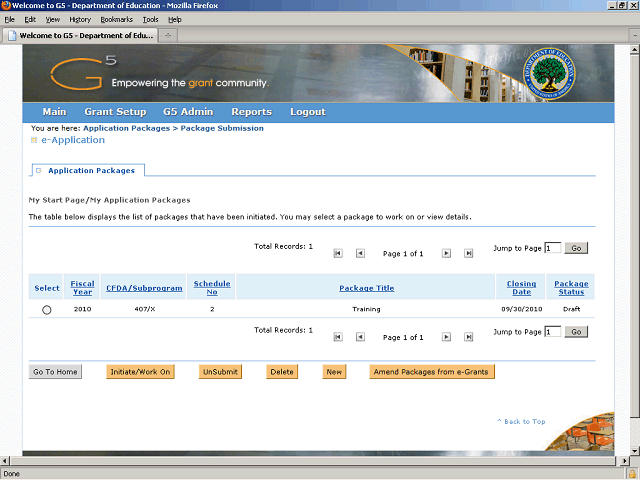Click the 09/30/2010 closing date cell
The height and width of the screenshot is (480, 640).
pyautogui.click(x=522, y=309)
